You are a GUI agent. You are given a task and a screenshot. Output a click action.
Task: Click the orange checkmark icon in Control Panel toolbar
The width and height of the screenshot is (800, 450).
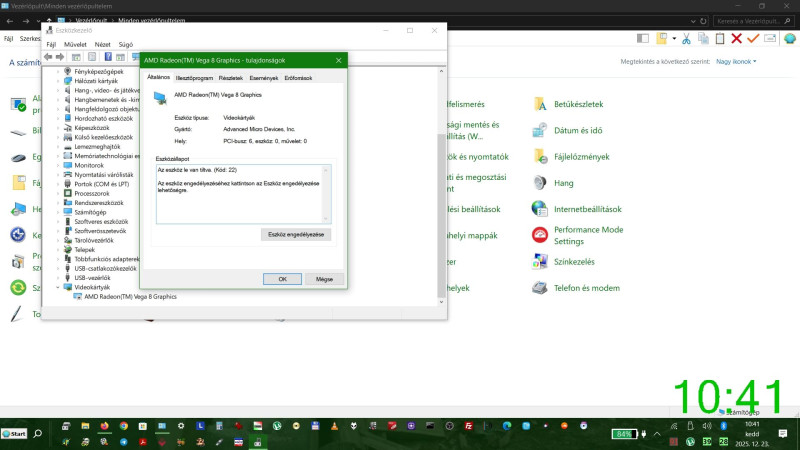[x=753, y=38]
